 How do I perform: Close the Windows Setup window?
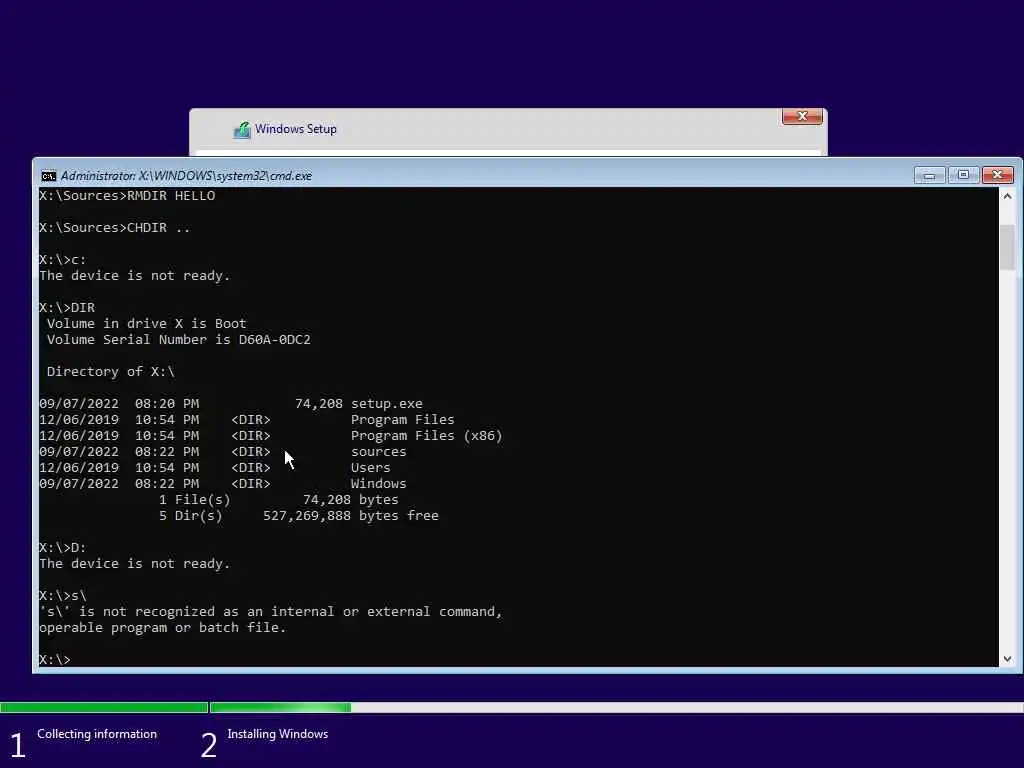click(802, 116)
